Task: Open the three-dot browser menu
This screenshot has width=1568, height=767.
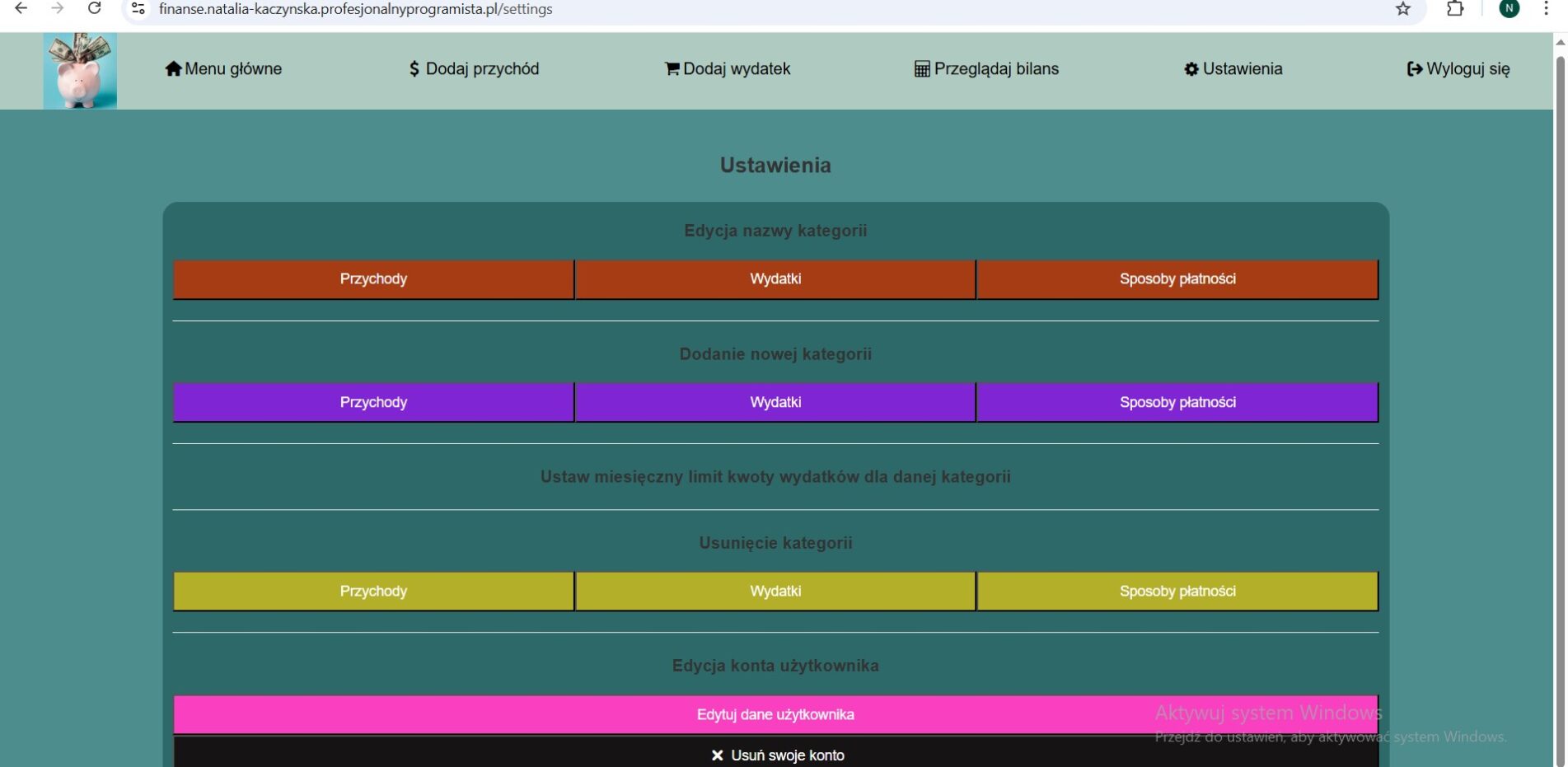Action: pos(1547,9)
